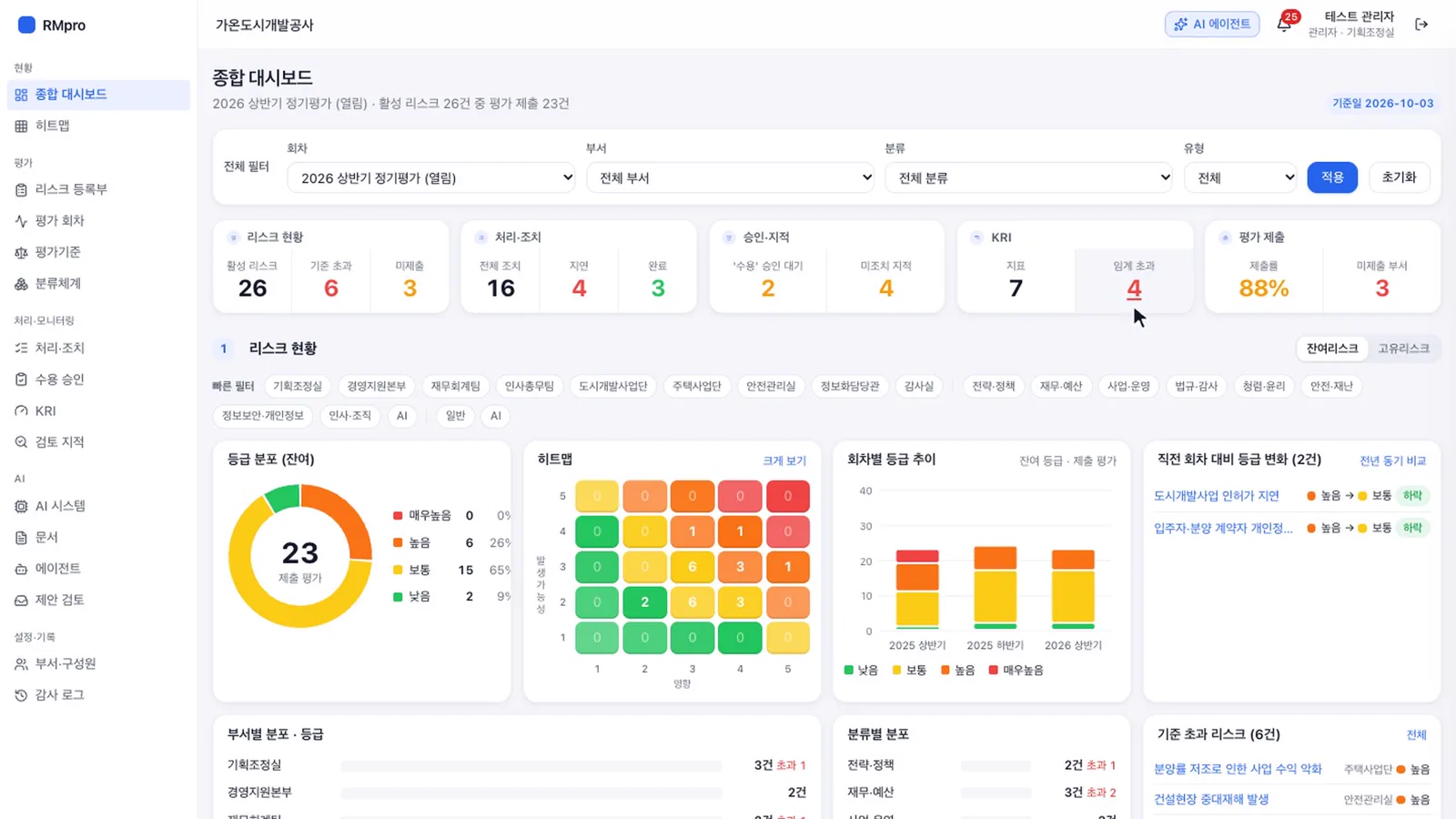Open 검토 지적 via its magnifier icon
Screen dimensions: 1456x819
[x=21, y=442]
